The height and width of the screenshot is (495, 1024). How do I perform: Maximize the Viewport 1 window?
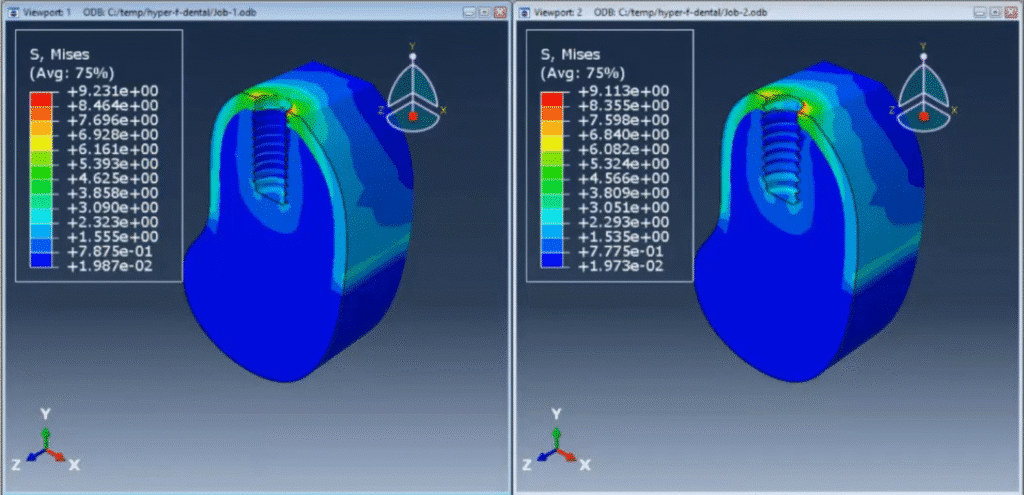(485, 12)
